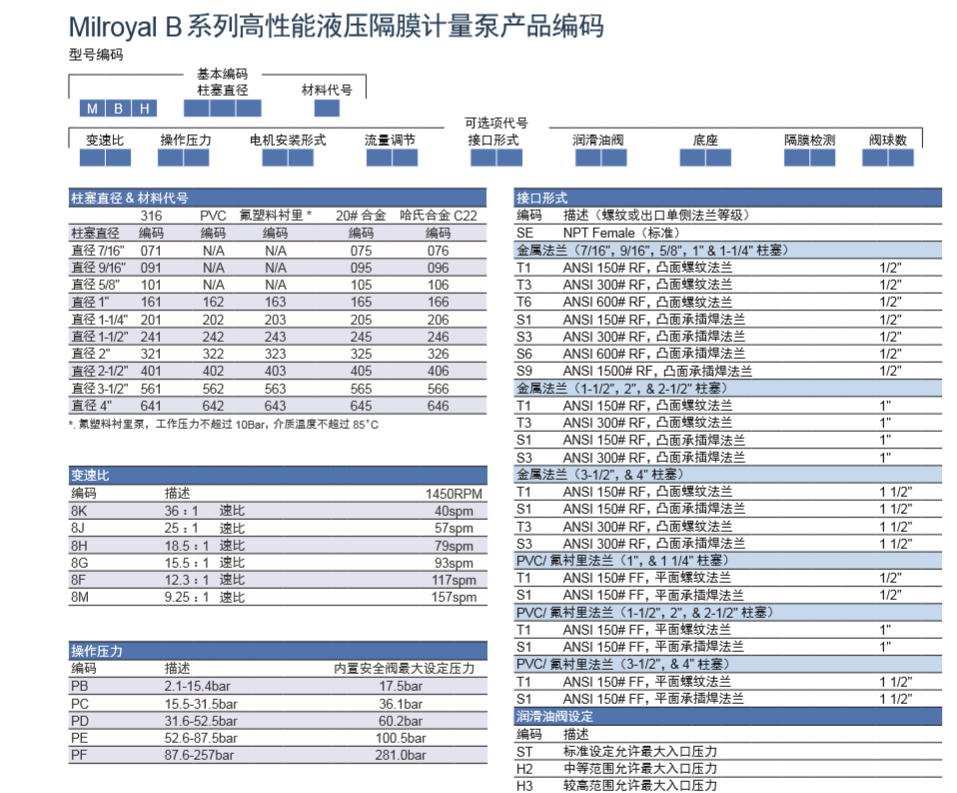Click gear ratio code '8K'
The width and height of the screenshot is (957, 793).
pos(79,511)
